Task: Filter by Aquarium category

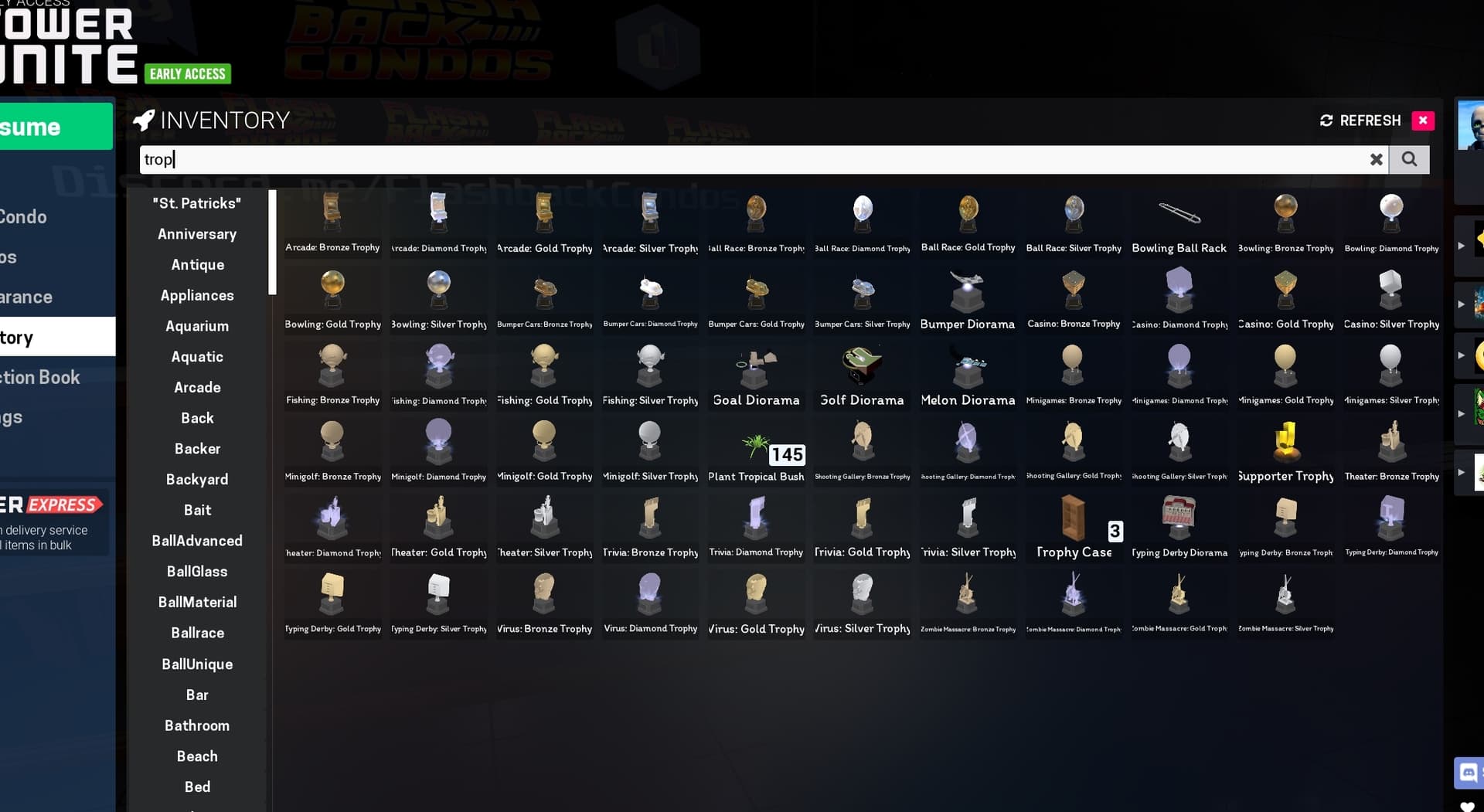Action: (x=197, y=326)
